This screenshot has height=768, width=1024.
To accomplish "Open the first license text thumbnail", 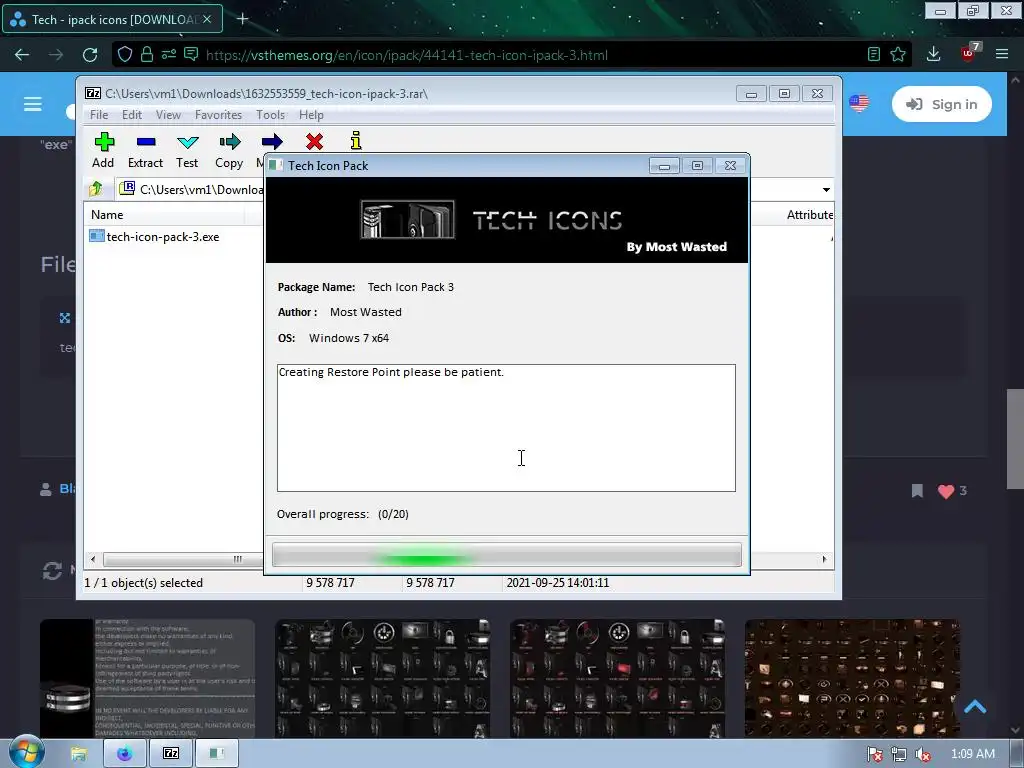I will tap(148, 679).
